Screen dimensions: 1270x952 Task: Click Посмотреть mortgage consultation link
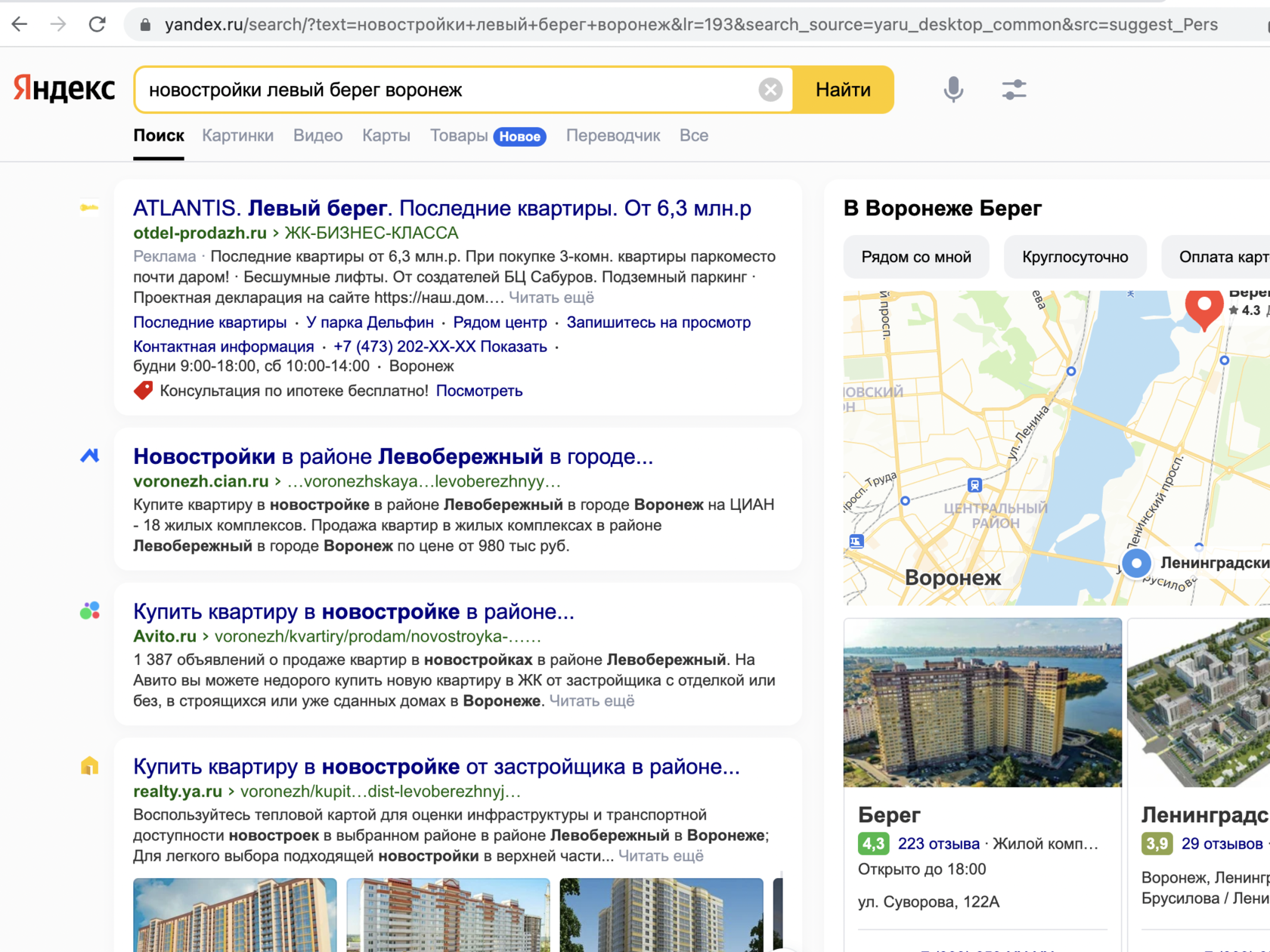pyautogui.click(x=479, y=391)
